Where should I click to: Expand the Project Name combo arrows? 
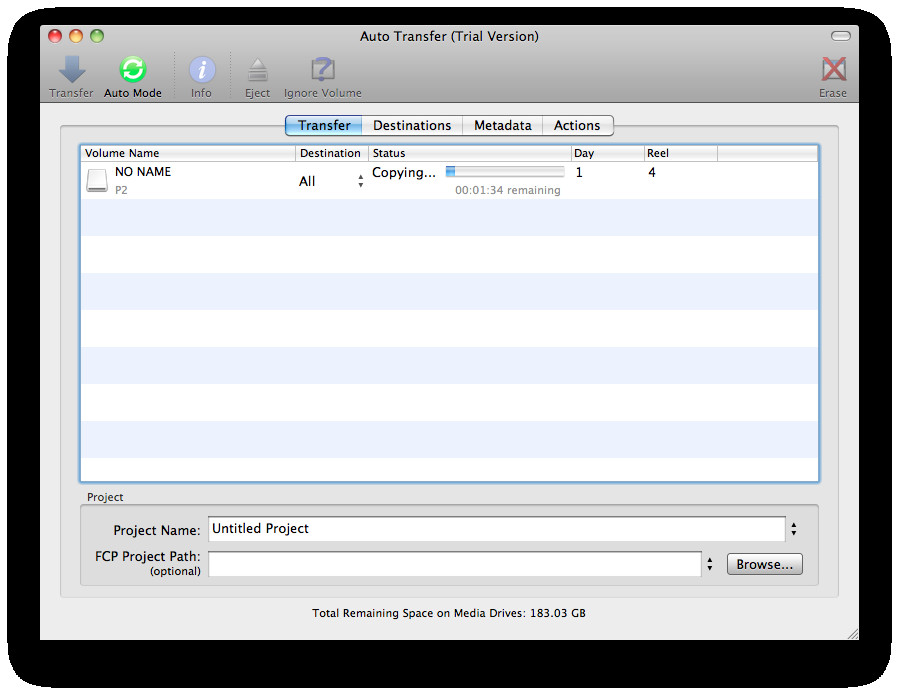coord(794,529)
